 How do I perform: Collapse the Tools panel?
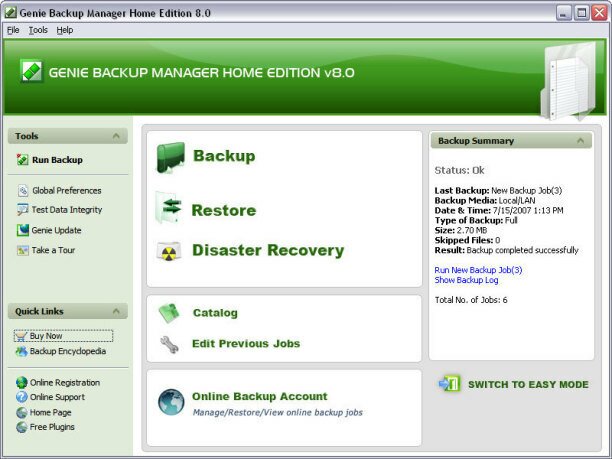tap(116, 136)
